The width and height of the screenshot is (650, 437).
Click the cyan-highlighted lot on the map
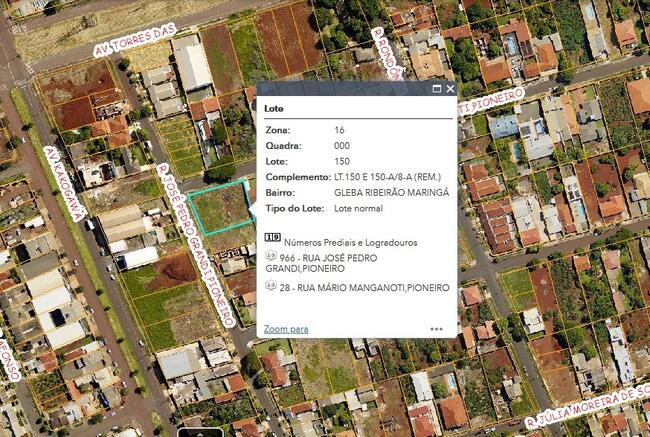click(x=220, y=208)
